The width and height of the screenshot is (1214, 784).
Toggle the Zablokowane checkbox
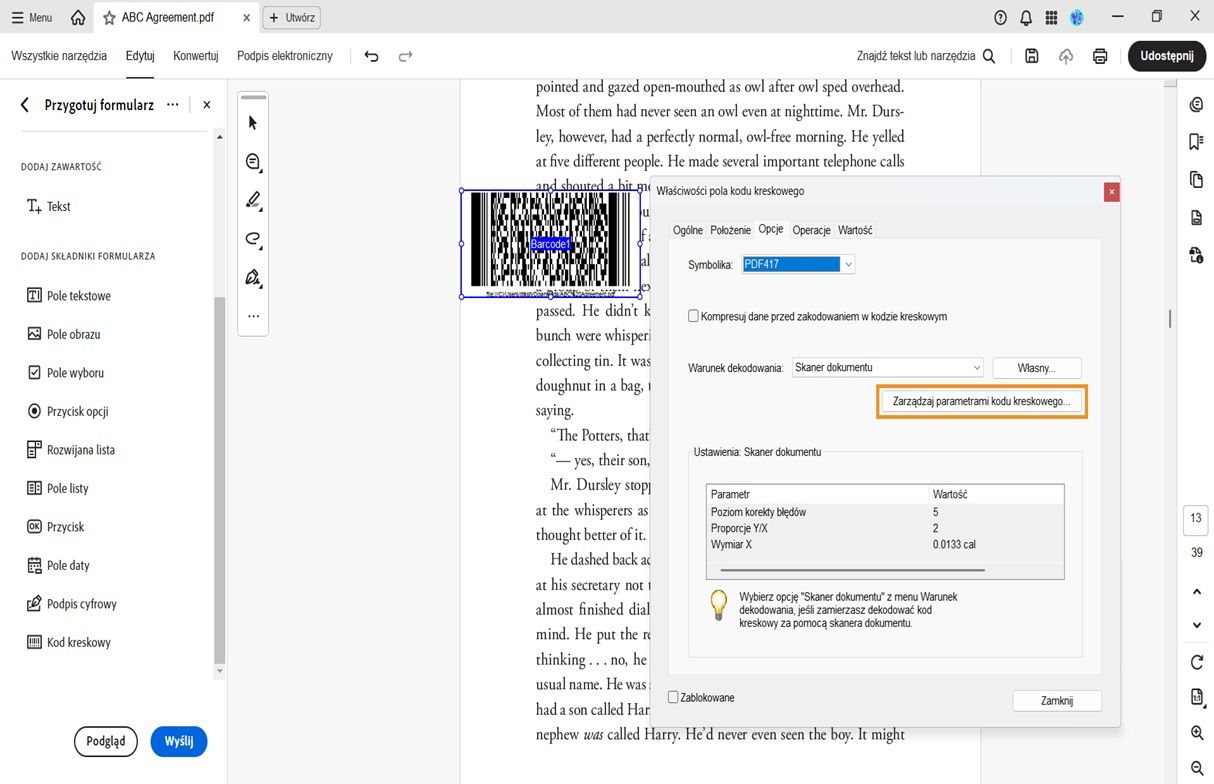click(673, 697)
